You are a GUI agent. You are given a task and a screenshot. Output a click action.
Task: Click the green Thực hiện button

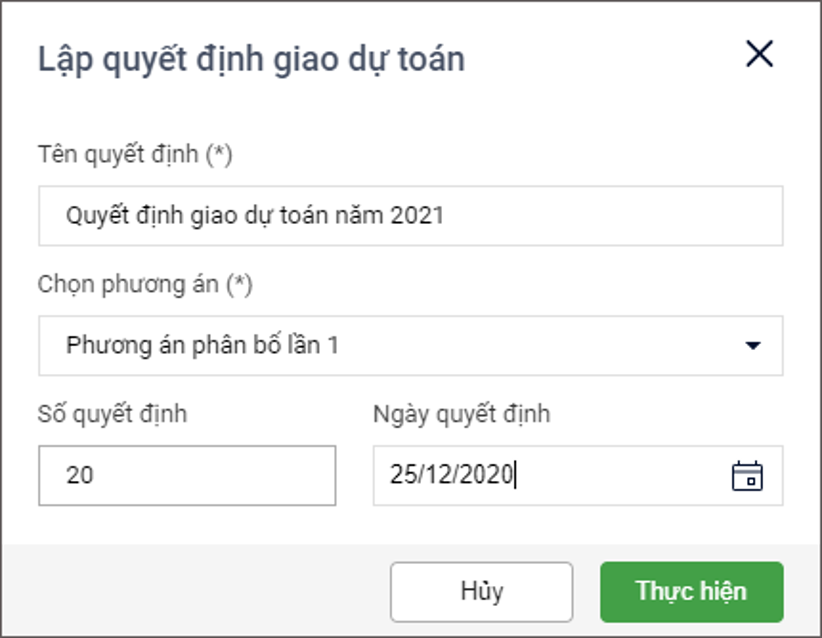[691, 592]
